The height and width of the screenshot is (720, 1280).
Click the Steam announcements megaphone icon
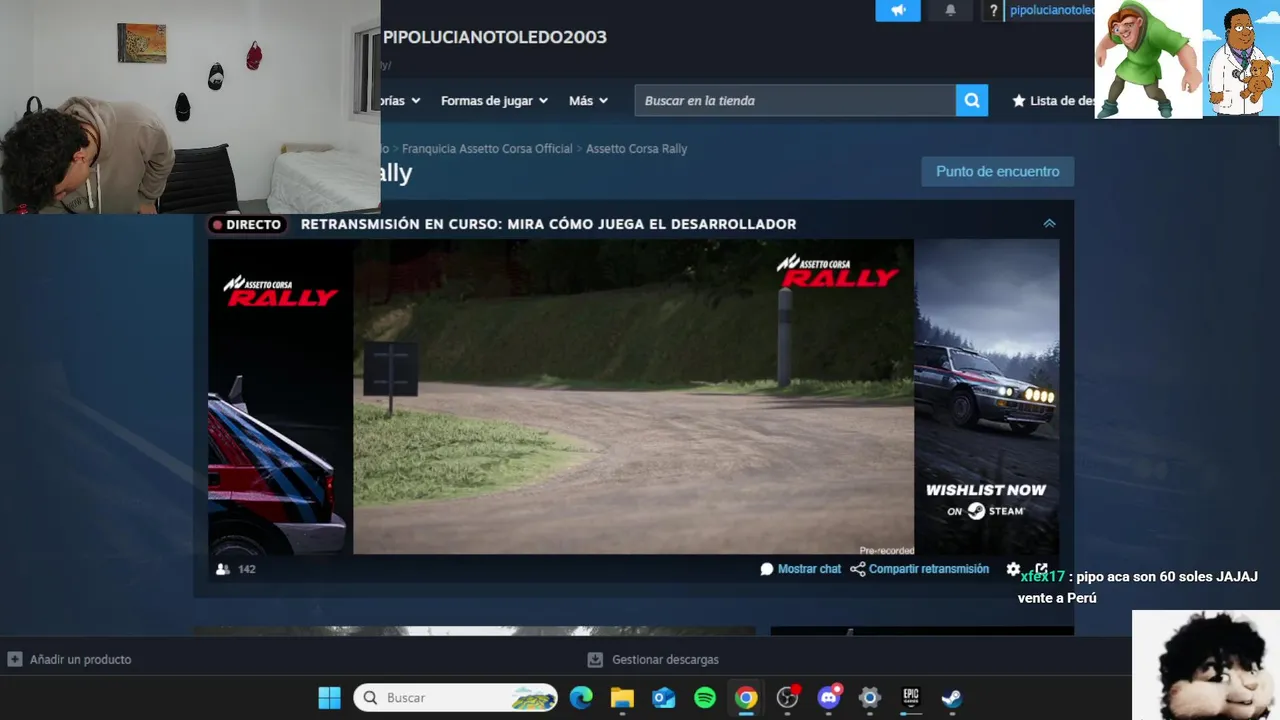tap(897, 10)
